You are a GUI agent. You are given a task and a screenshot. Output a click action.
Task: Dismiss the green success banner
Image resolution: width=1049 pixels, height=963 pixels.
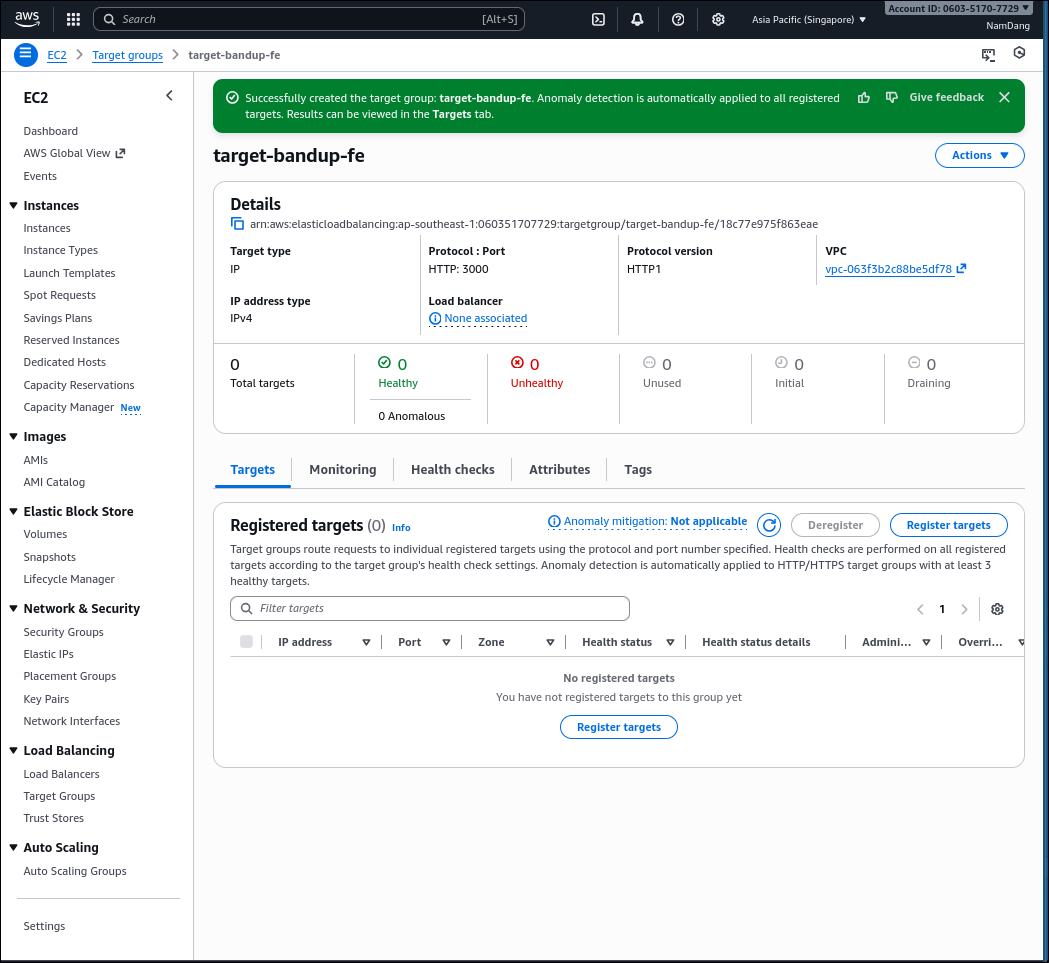point(1004,97)
